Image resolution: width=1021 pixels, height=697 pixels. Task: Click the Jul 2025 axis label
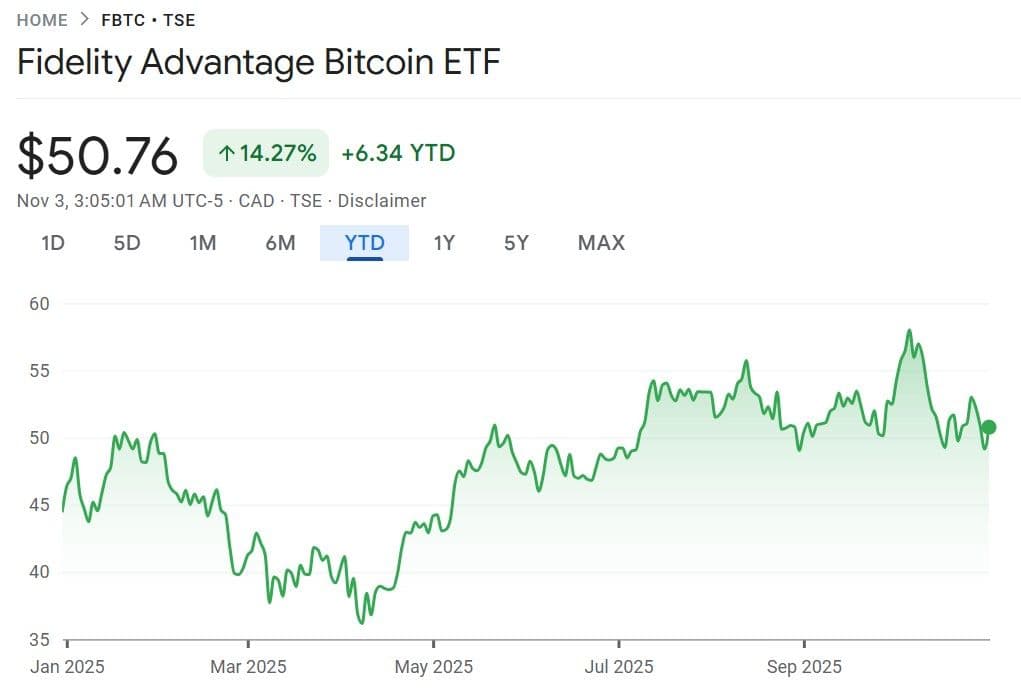pos(619,666)
